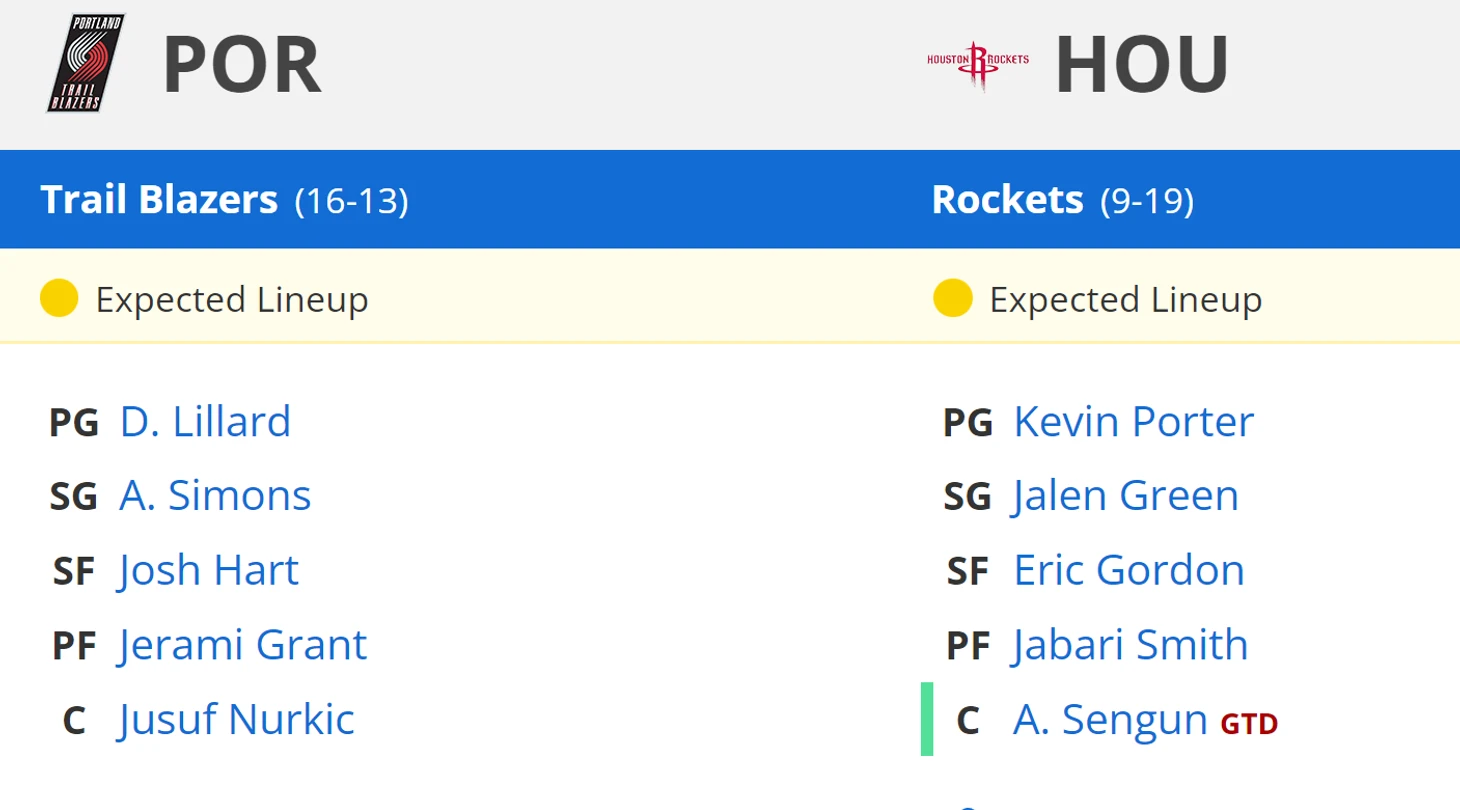Open Jabari Smith's player link

[1130, 645]
